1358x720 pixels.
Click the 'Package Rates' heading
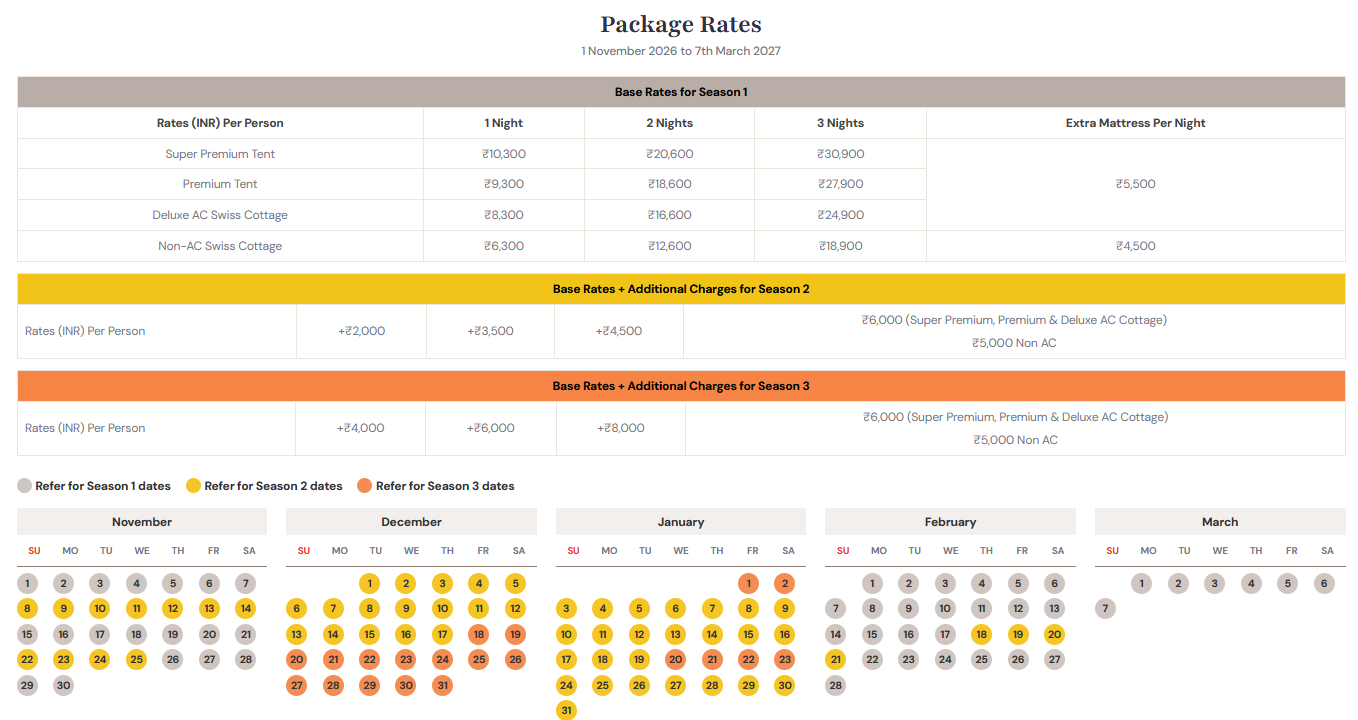[x=681, y=24]
